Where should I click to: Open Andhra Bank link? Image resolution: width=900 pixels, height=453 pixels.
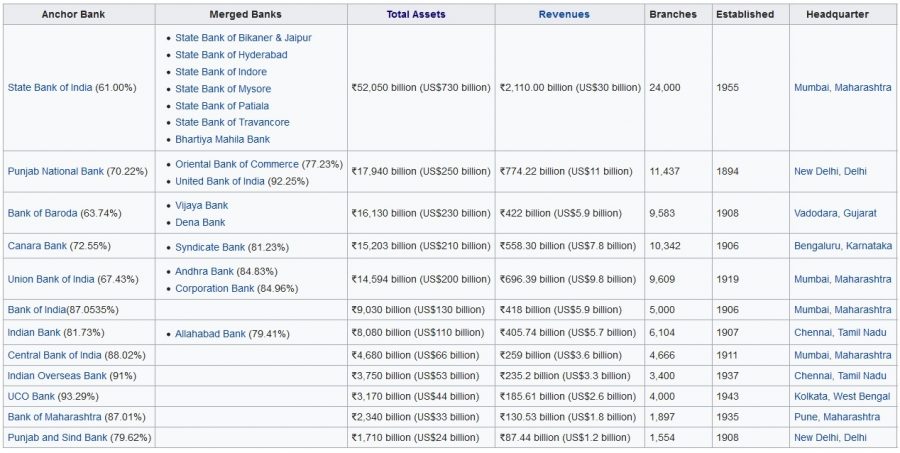click(204, 272)
